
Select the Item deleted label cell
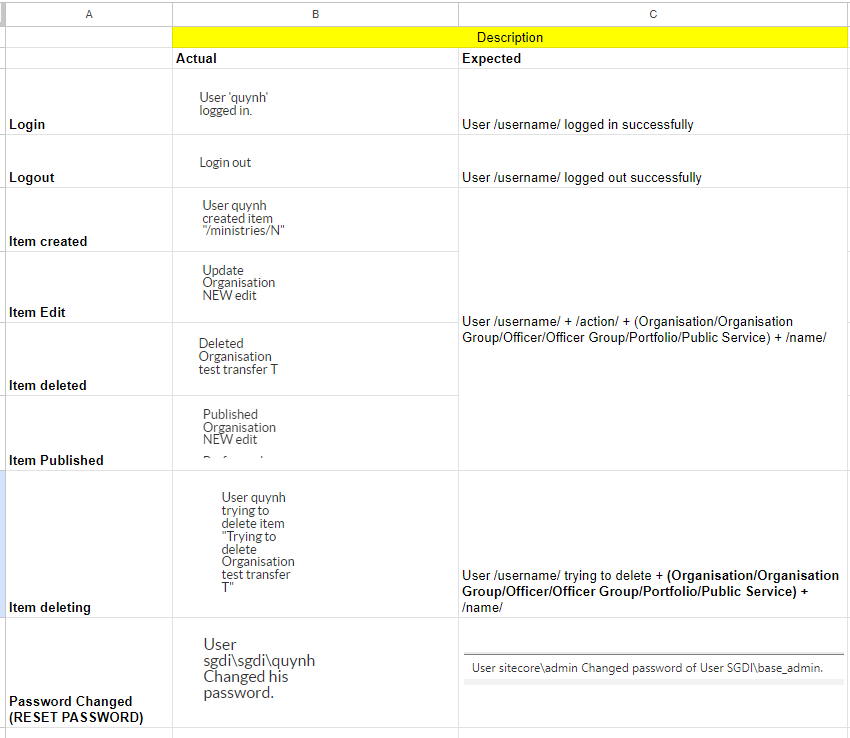point(89,359)
